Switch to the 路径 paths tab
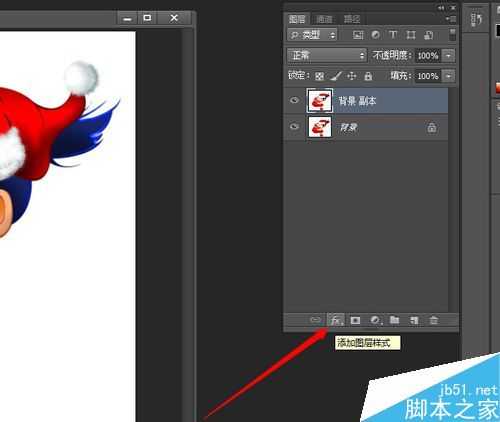Screen dimensions: 500x422 point(352,19)
